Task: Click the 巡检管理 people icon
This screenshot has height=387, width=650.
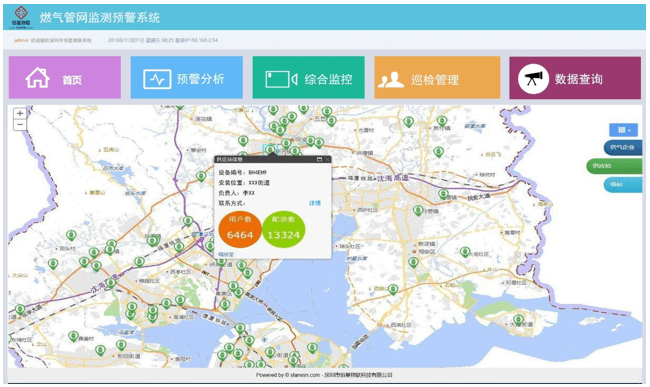Action: tap(390, 79)
